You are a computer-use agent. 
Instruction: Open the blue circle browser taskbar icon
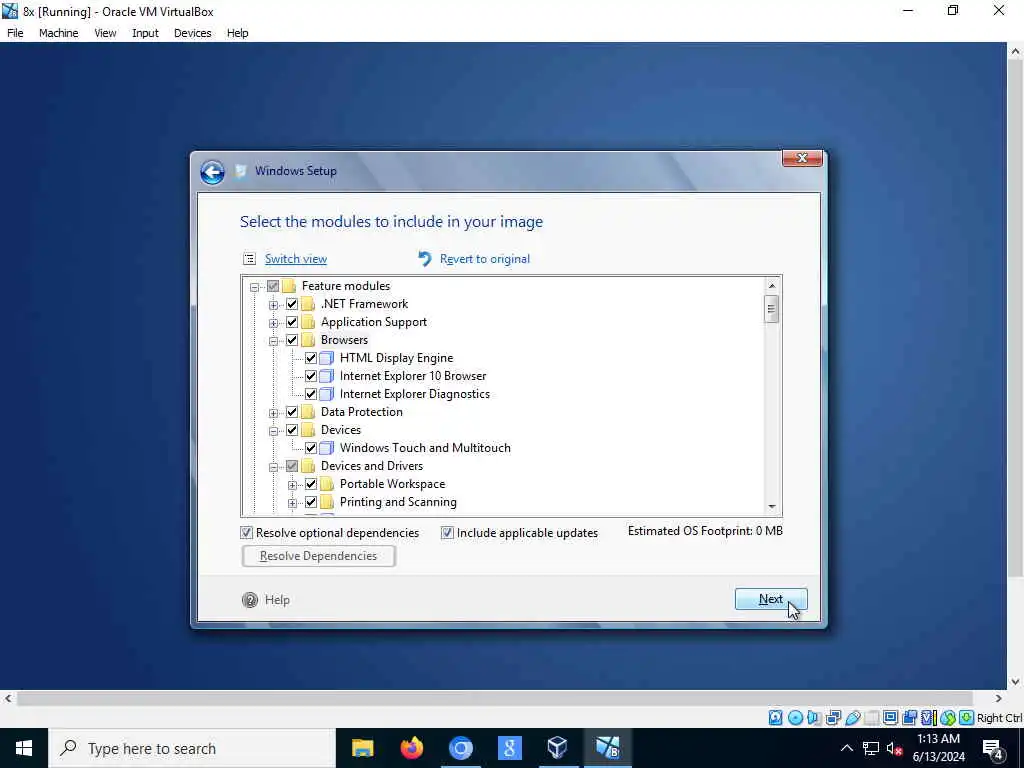pyautogui.click(x=460, y=748)
